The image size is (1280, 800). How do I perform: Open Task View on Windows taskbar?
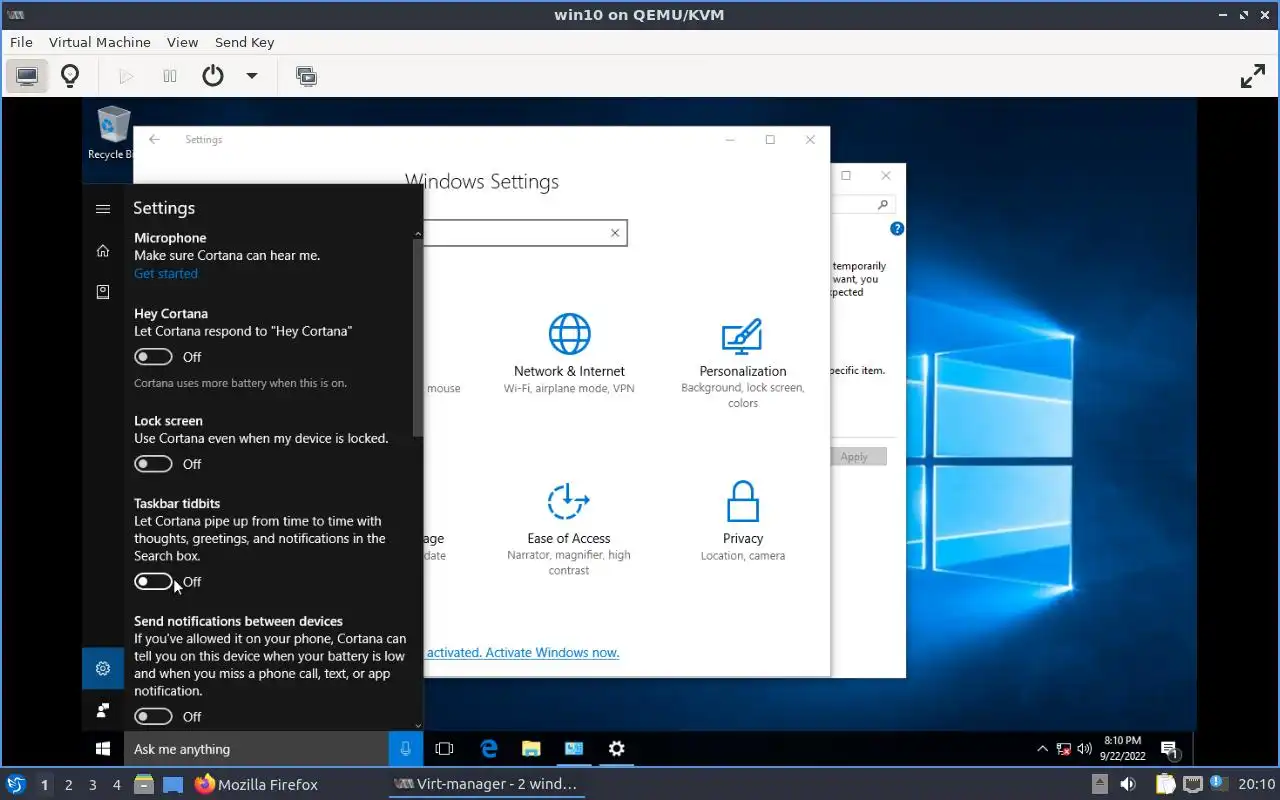(445, 749)
